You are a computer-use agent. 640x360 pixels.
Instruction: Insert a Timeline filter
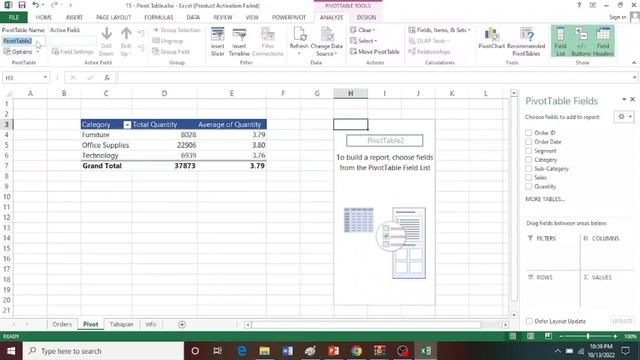pyautogui.click(x=239, y=42)
